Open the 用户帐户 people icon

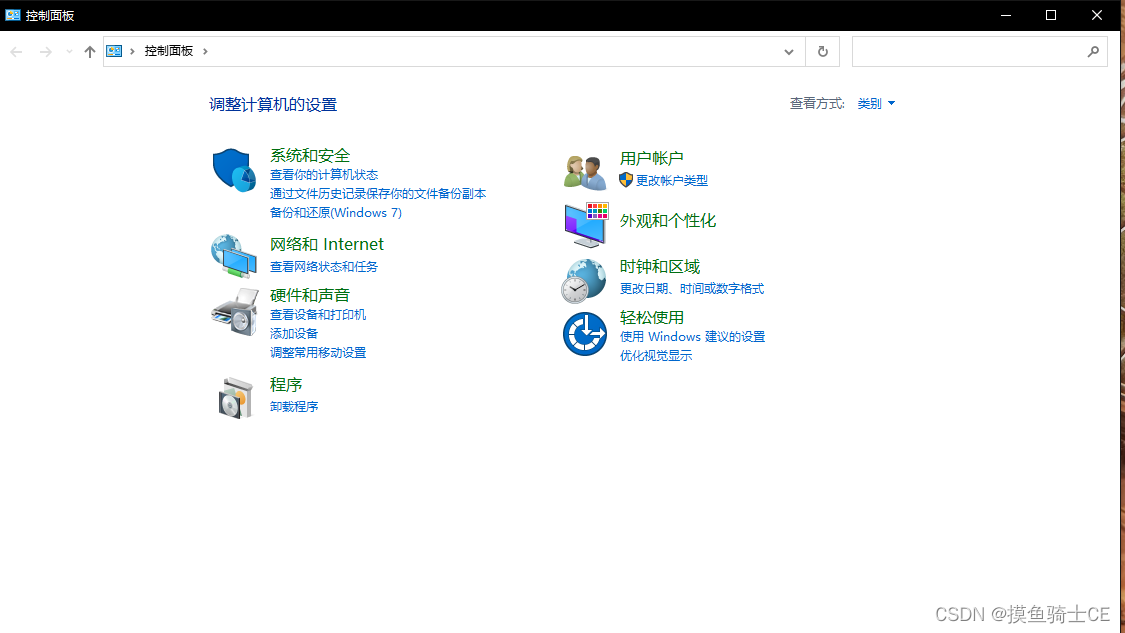[585, 172]
